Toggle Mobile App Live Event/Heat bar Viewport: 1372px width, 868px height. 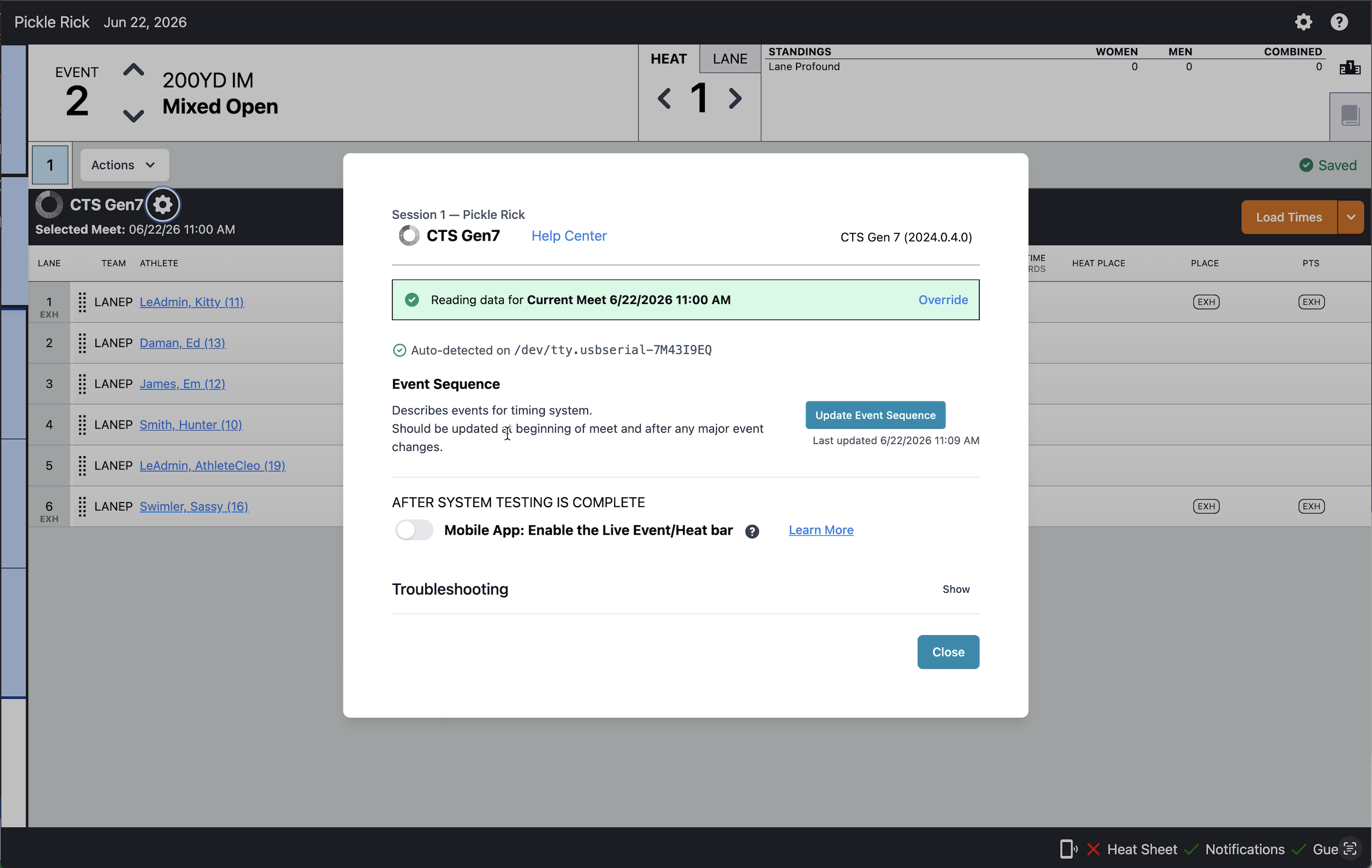pos(414,530)
